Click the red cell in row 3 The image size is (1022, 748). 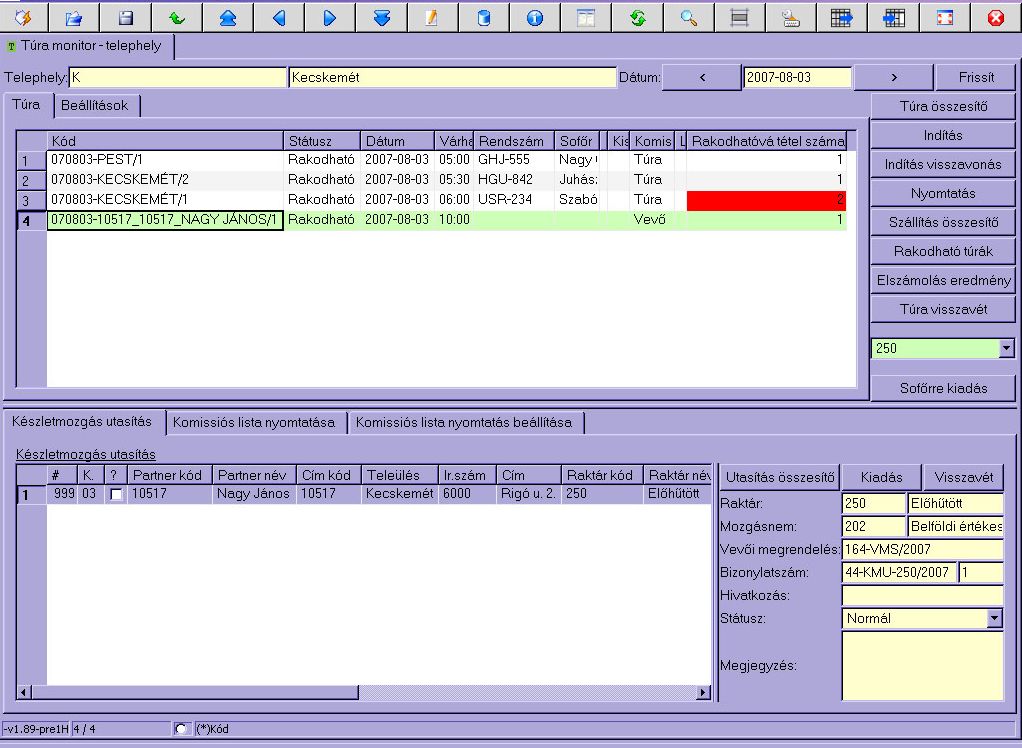[x=766, y=200]
